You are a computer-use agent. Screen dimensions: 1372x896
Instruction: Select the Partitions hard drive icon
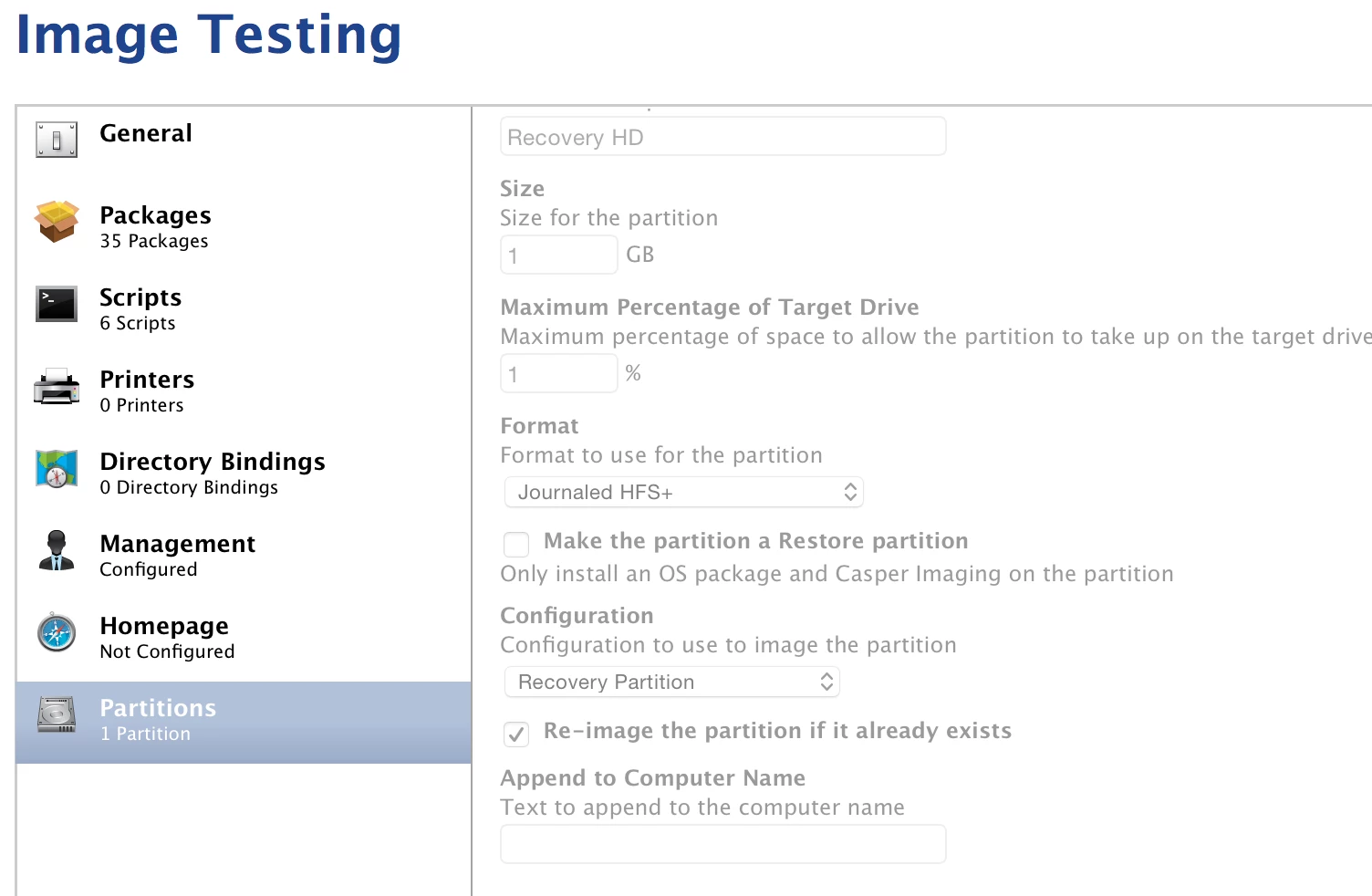(57, 714)
